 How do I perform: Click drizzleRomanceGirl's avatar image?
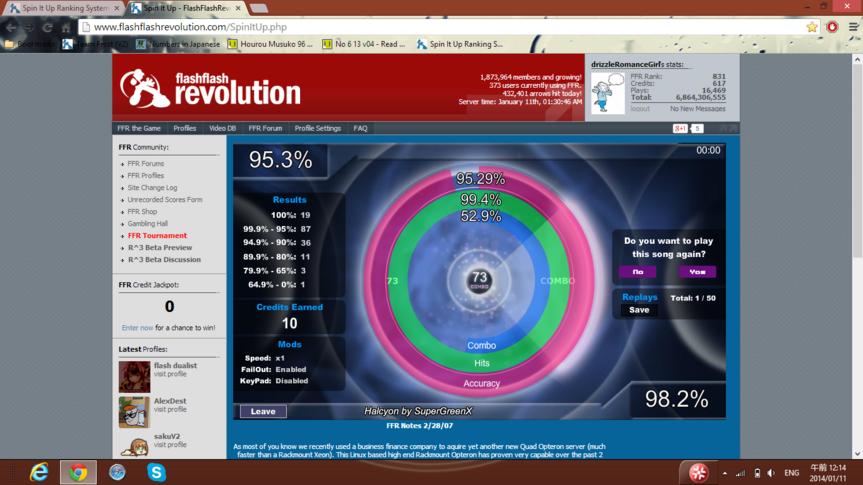point(608,92)
